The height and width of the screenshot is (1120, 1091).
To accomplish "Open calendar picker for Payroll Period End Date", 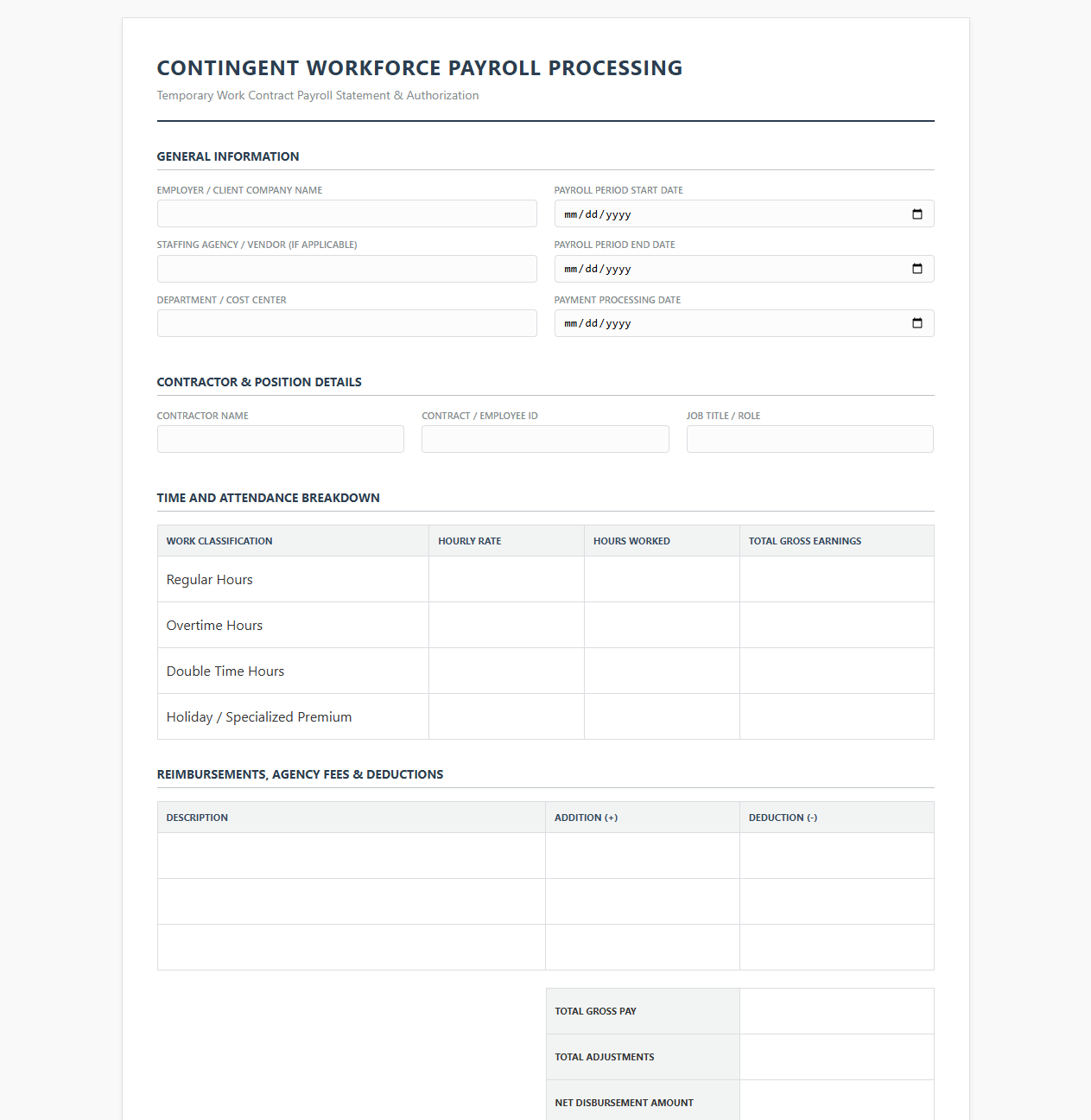I will [x=917, y=269].
